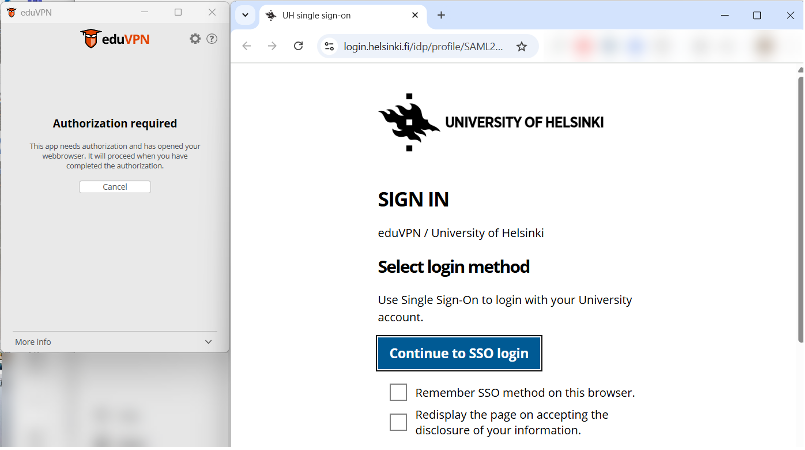Go back in browser history
805x450 pixels.
[x=247, y=46]
